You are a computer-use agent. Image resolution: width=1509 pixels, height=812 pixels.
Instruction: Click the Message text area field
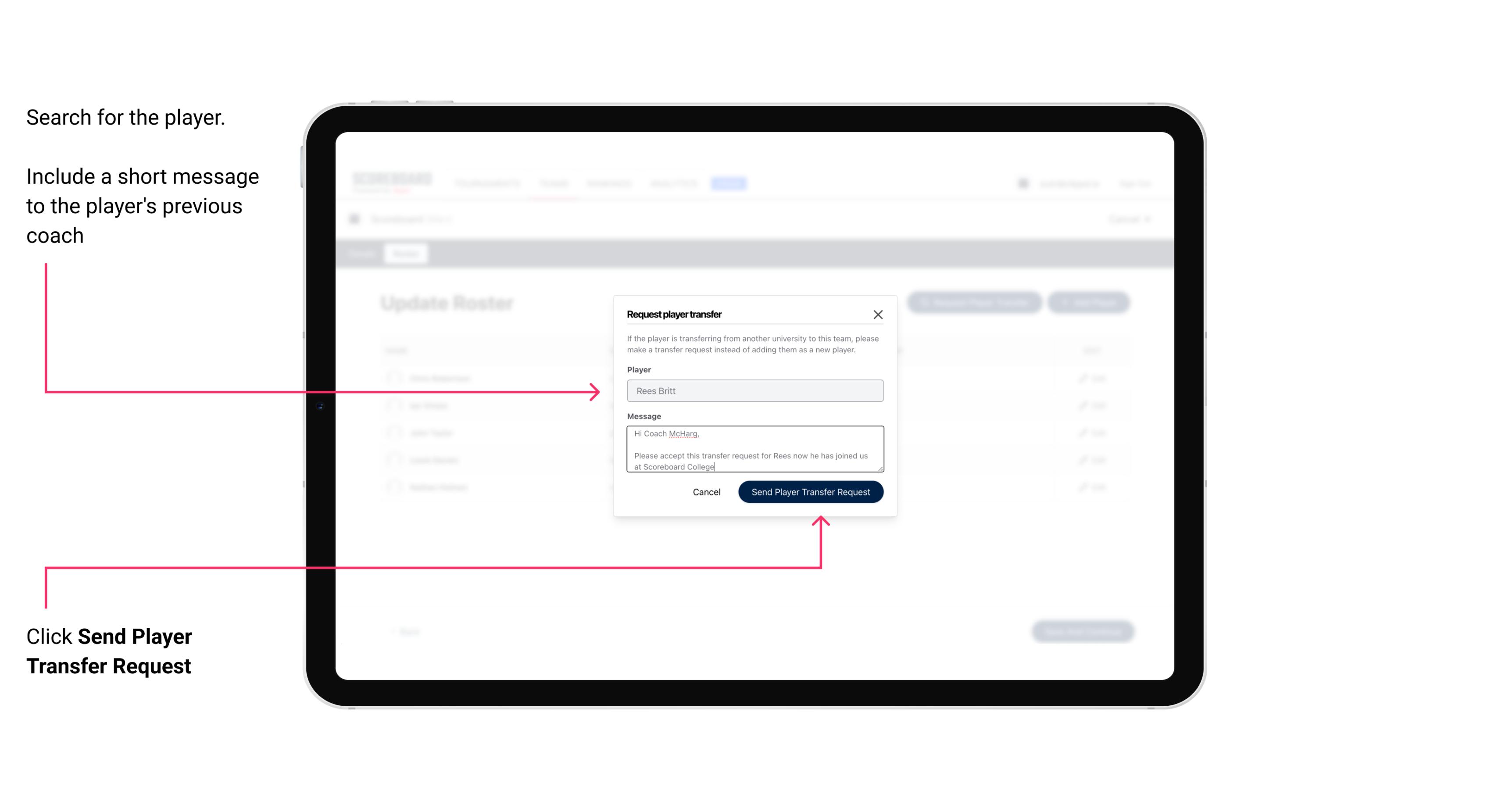tap(755, 449)
